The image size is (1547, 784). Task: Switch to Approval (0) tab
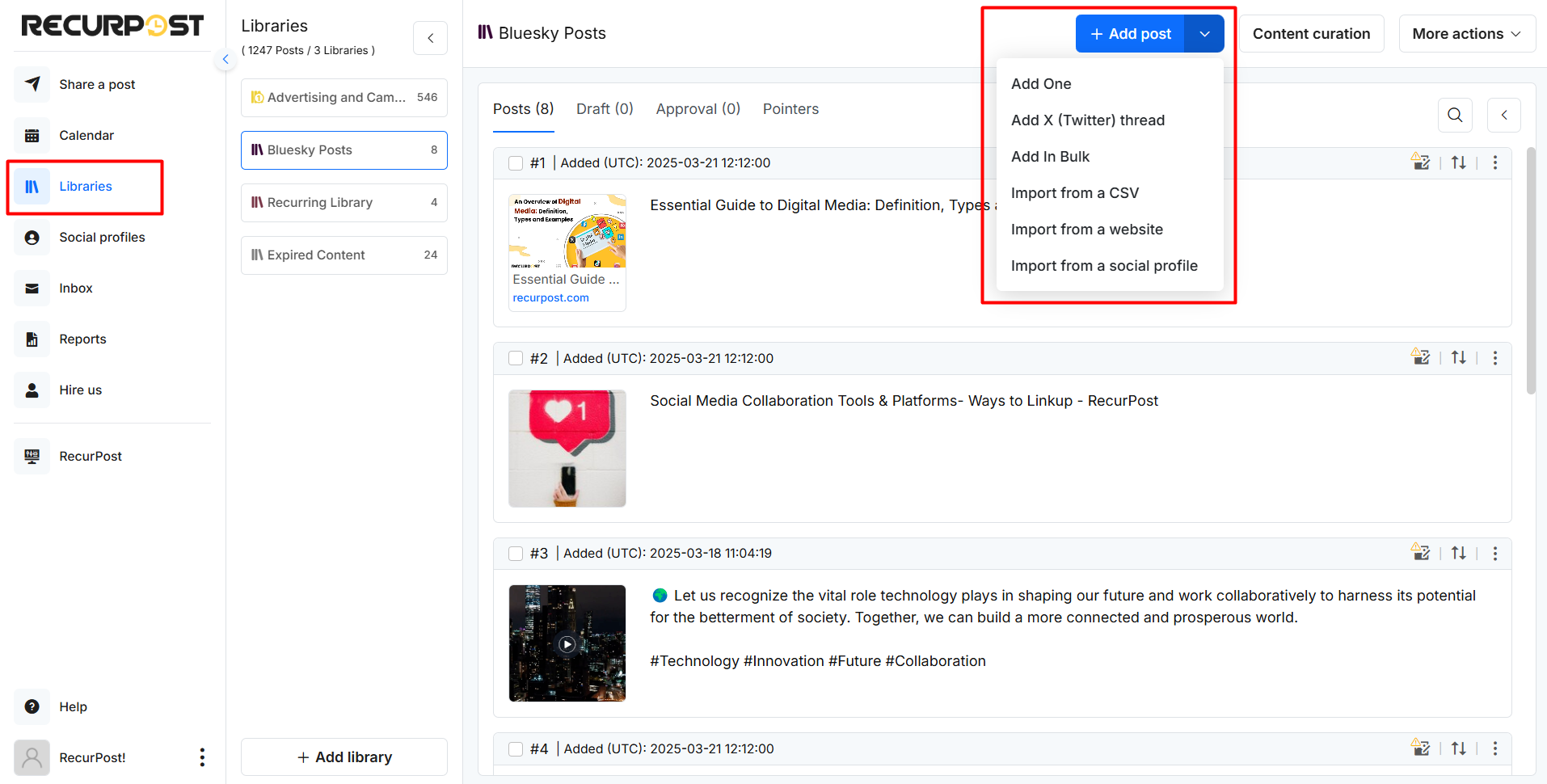698,109
